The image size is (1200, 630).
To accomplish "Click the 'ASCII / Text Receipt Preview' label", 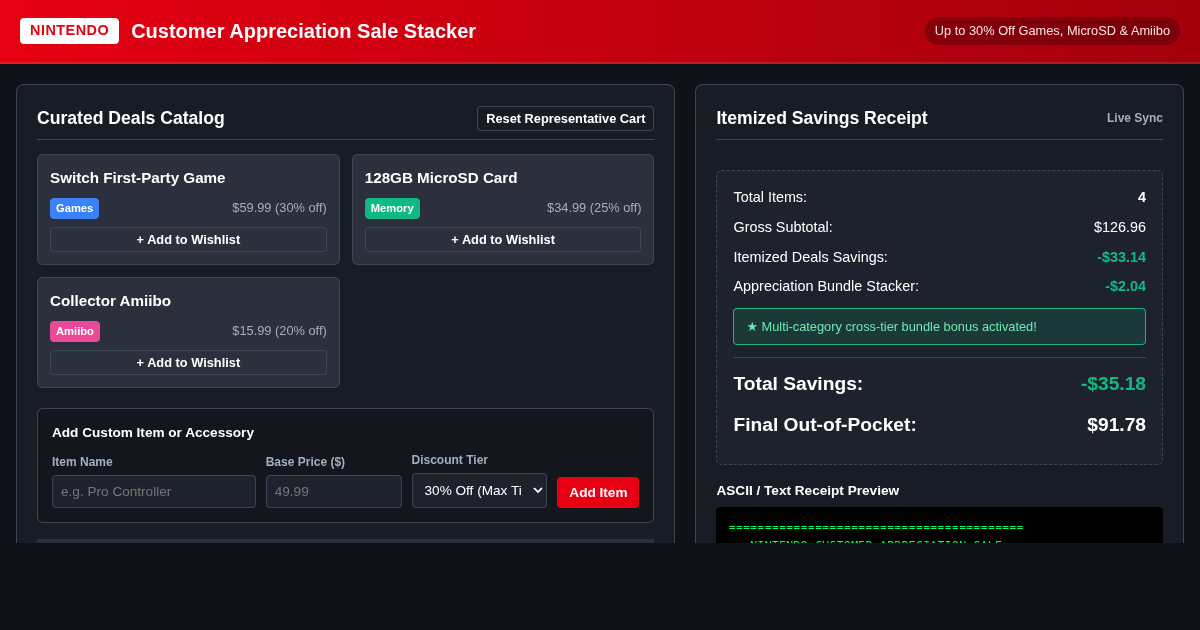I will click(808, 490).
